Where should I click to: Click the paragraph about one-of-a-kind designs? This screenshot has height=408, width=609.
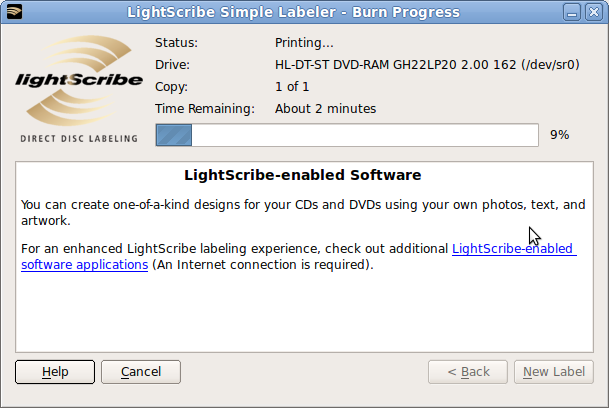click(303, 212)
